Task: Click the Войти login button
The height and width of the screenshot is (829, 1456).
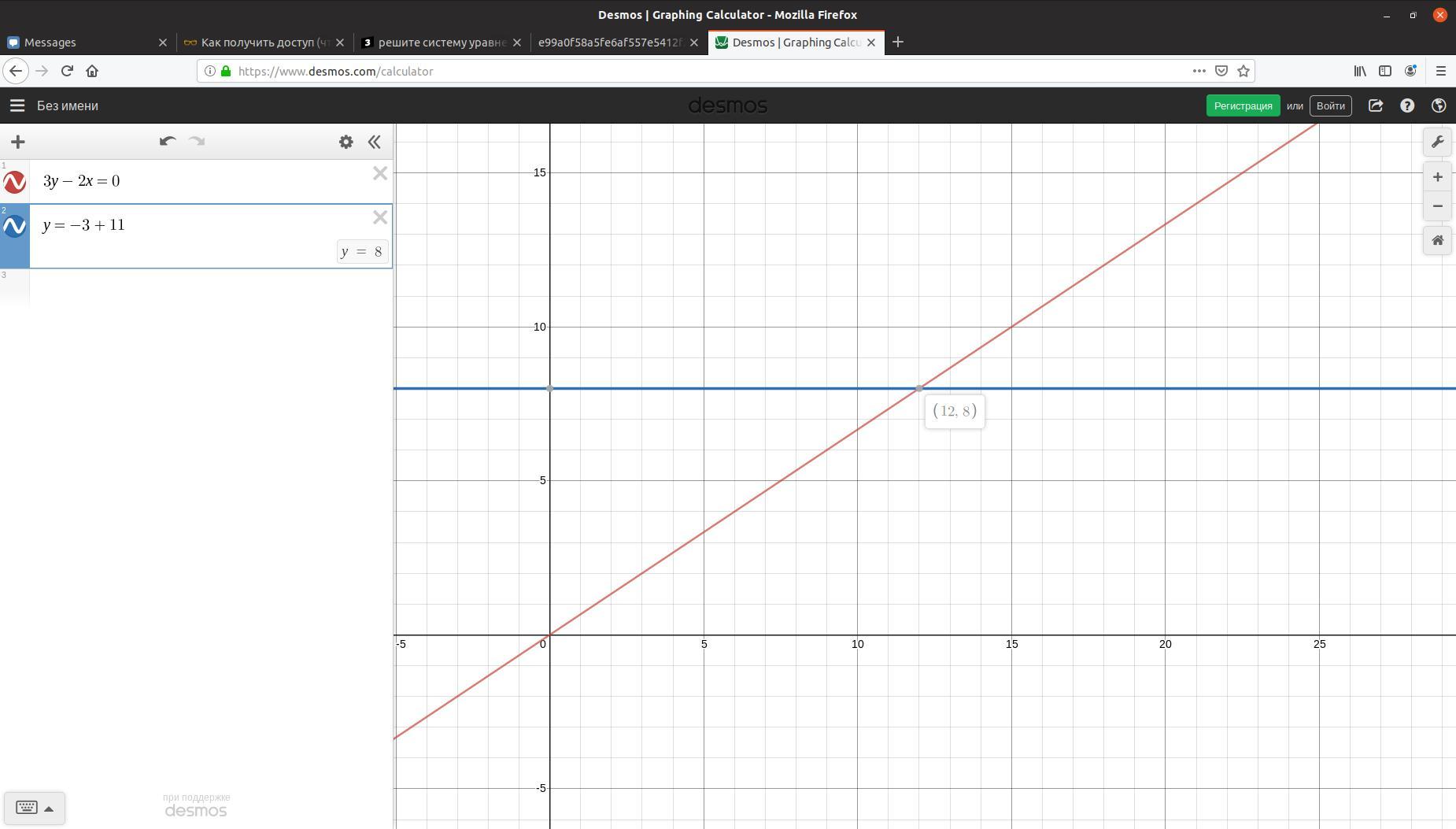Action: pos(1330,105)
